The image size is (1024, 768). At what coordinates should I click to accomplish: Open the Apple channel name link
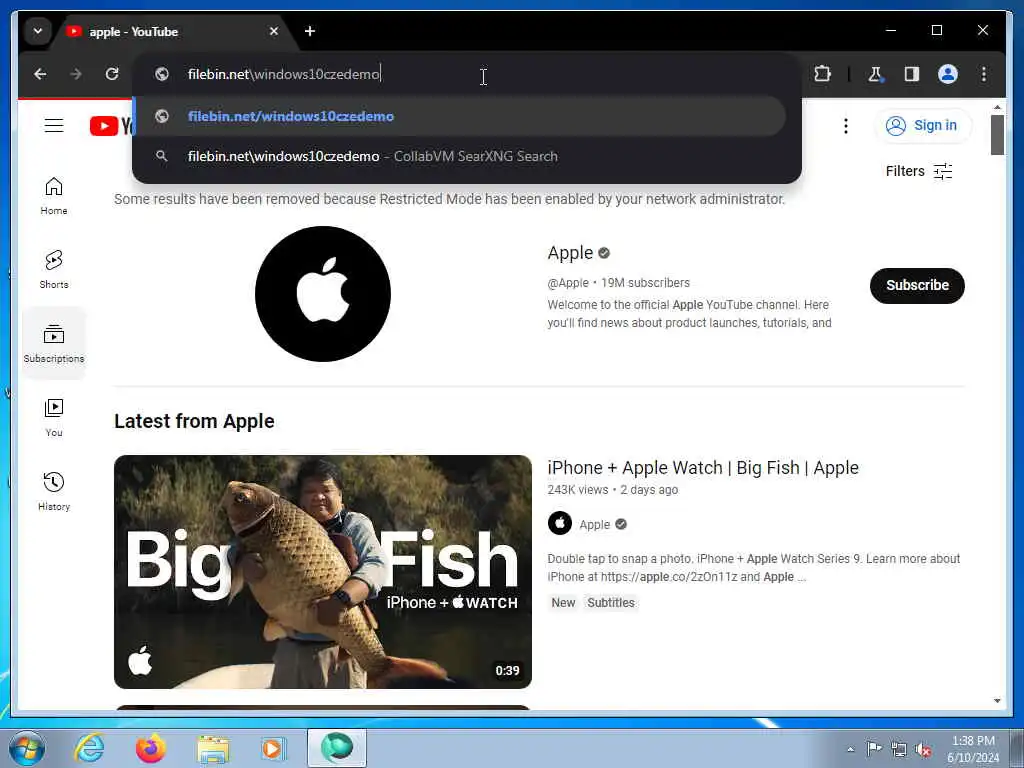(570, 253)
